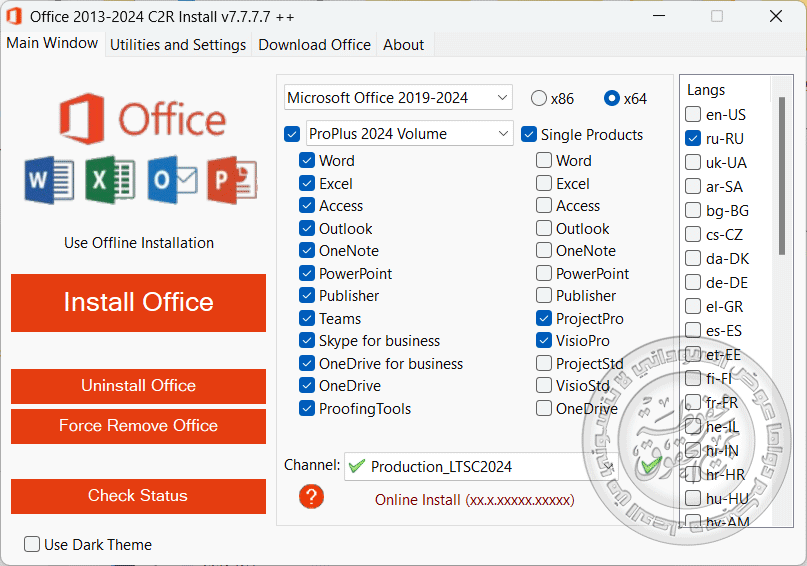Check VisioStd single product
The image size is (807, 566).
point(544,385)
